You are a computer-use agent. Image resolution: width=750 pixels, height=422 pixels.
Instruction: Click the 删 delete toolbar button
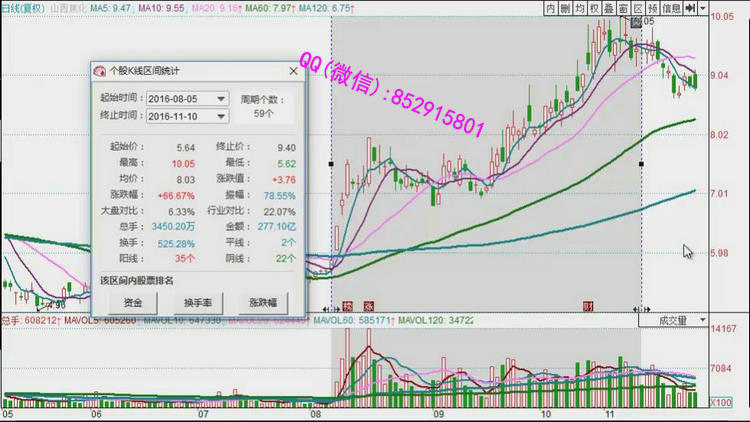pos(564,8)
